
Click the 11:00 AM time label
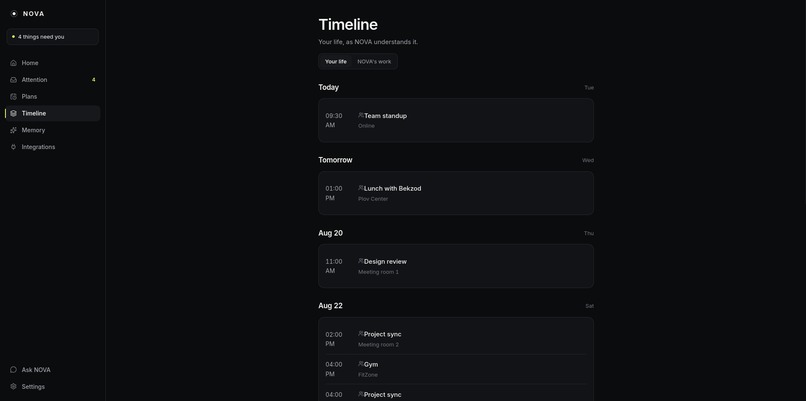(x=334, y=266)
